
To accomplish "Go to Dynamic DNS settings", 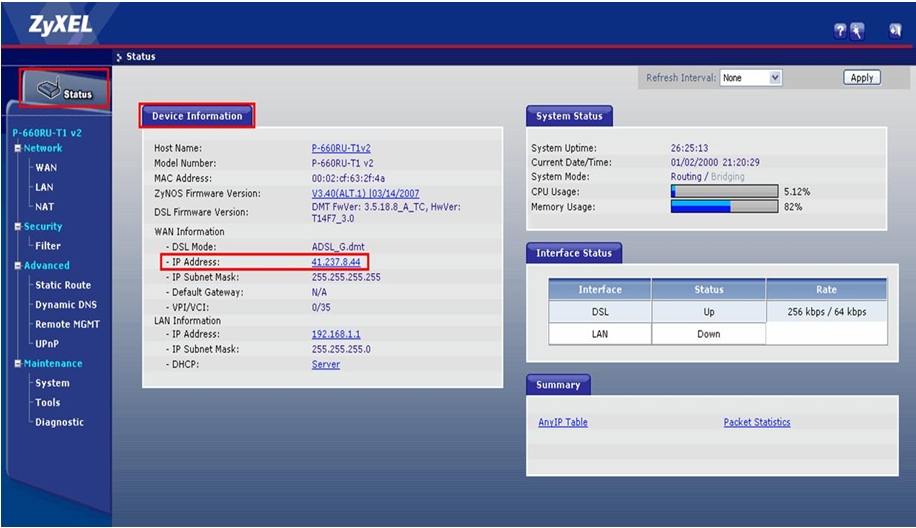I will pyautogui.click(x=66, y=305).
